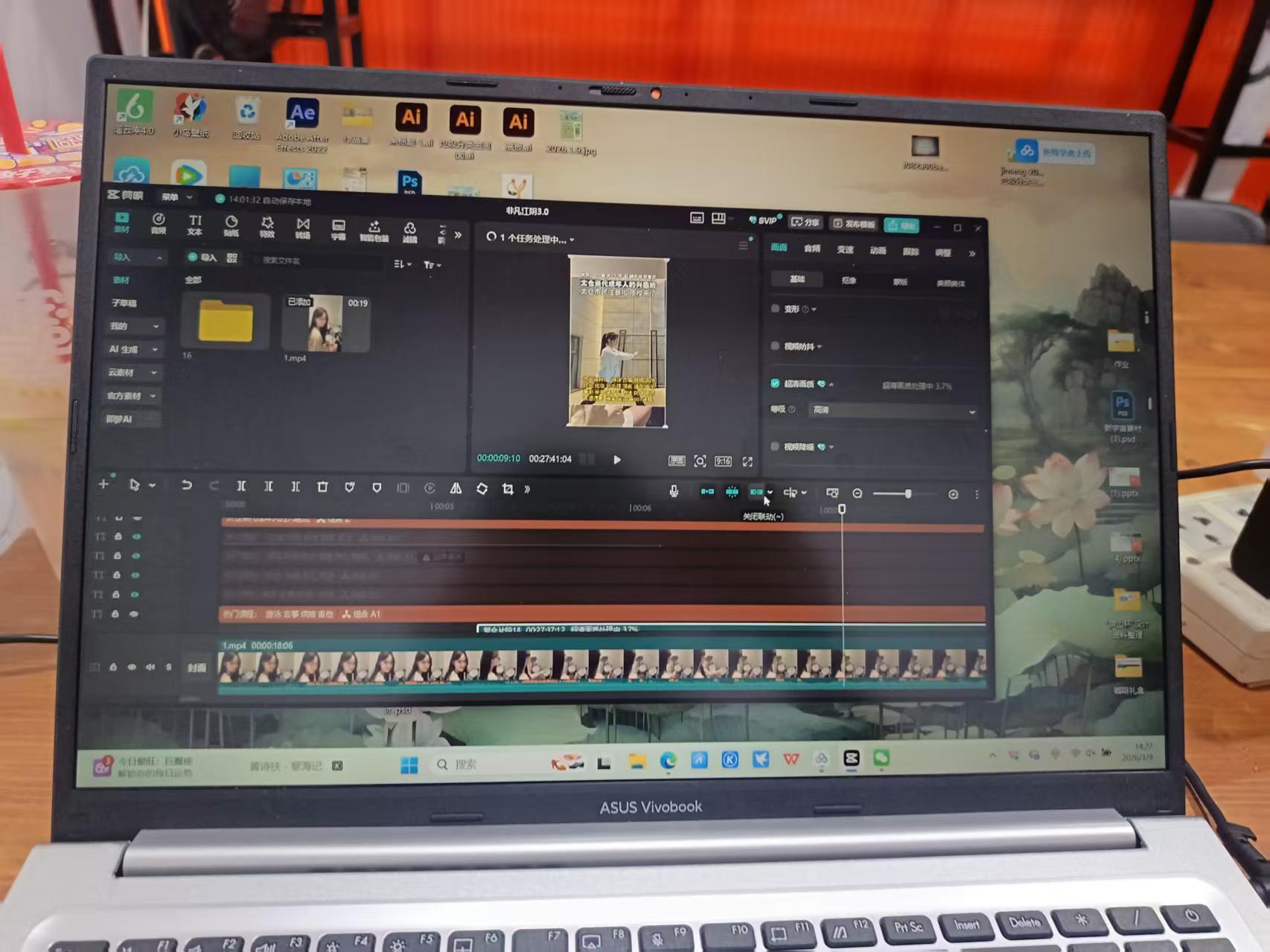Open the 等级 quality level dropdown

(x=893, y=411)
